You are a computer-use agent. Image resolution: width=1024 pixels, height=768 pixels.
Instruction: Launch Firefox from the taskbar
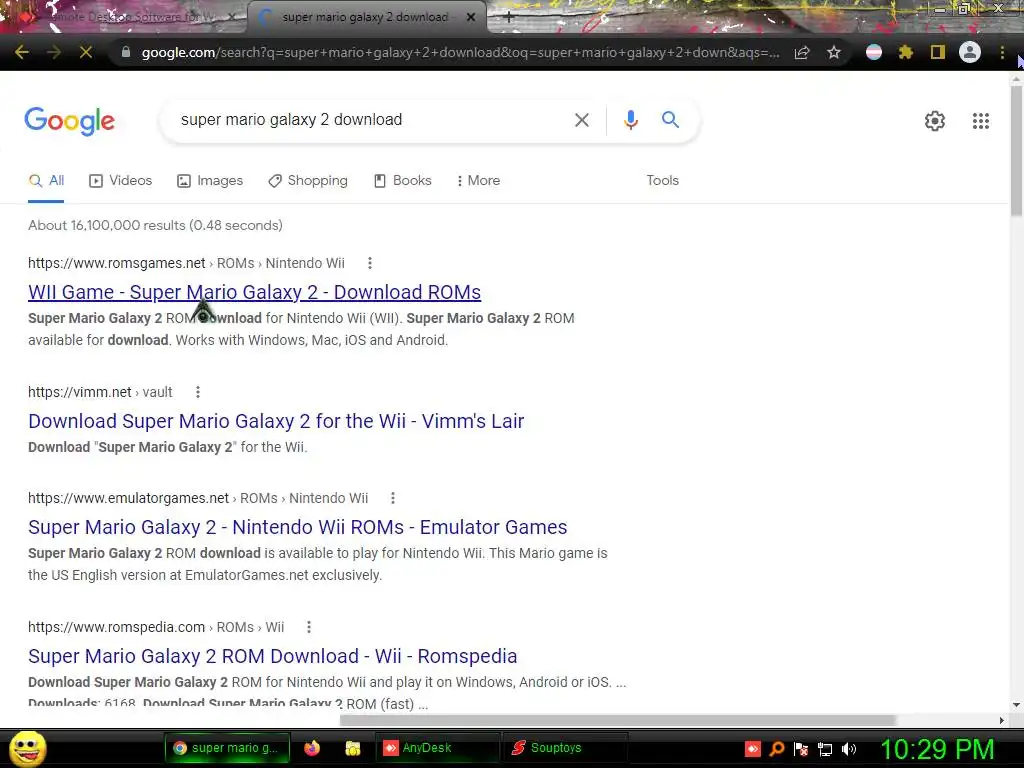tap(312, 748)
